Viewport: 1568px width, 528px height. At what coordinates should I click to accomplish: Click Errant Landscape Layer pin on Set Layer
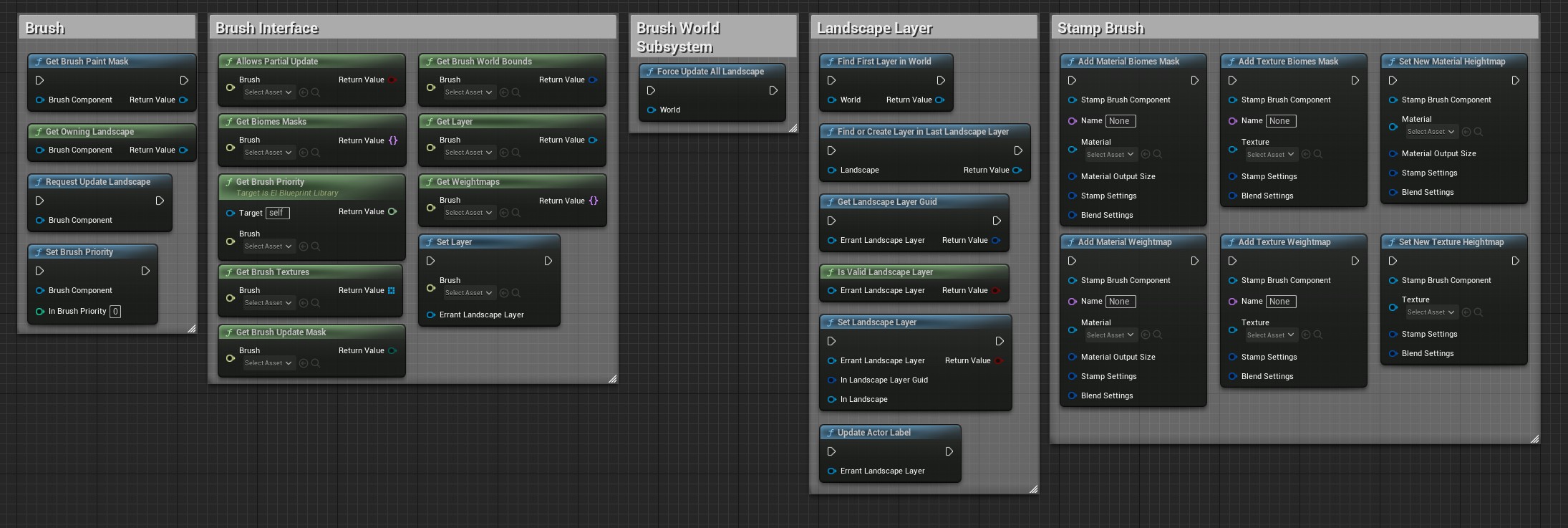tap(431, 315)
